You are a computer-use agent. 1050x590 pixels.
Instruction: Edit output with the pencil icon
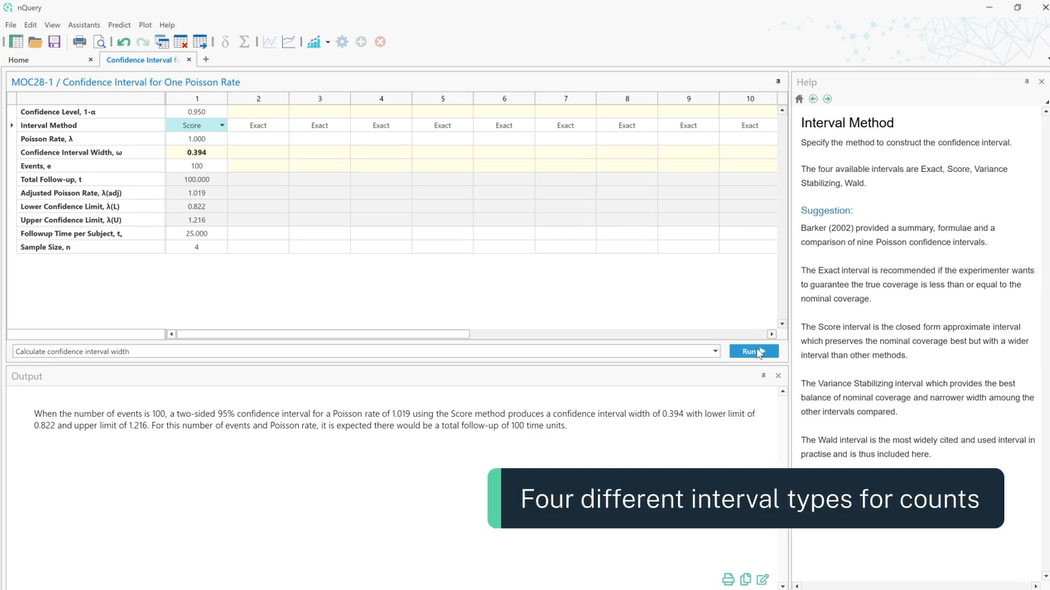763,579
